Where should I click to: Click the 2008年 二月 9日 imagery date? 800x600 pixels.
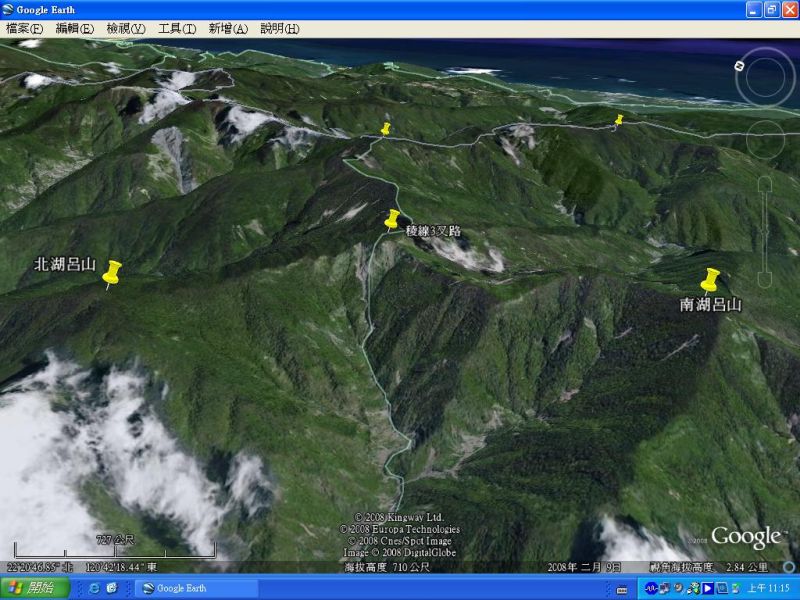pyautogui.click(x=584, y=567)
